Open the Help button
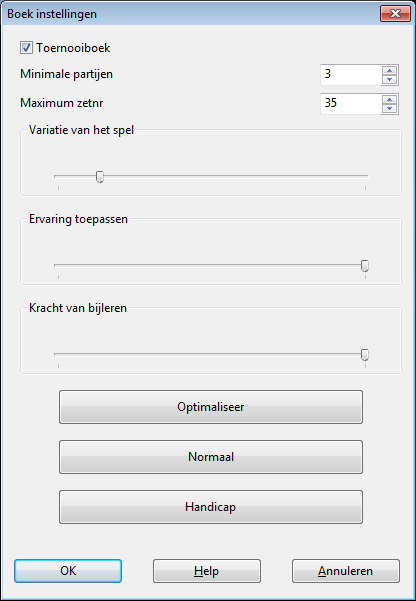This screenshot has height=601, width=416. [x=207, y=571]
